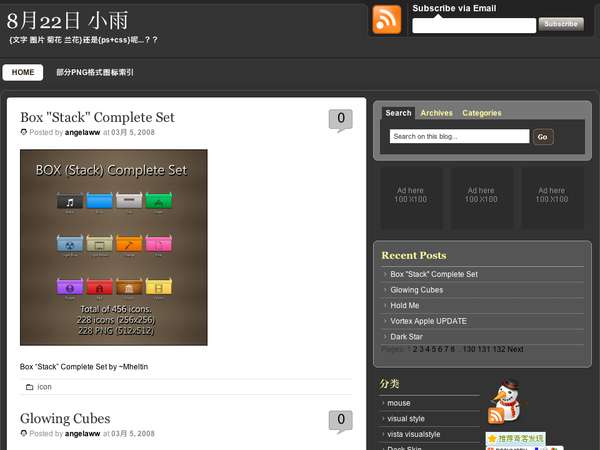This screenshot has height=450, width=600.
Task: Open the visual style category
Action: tap(406, 419)
